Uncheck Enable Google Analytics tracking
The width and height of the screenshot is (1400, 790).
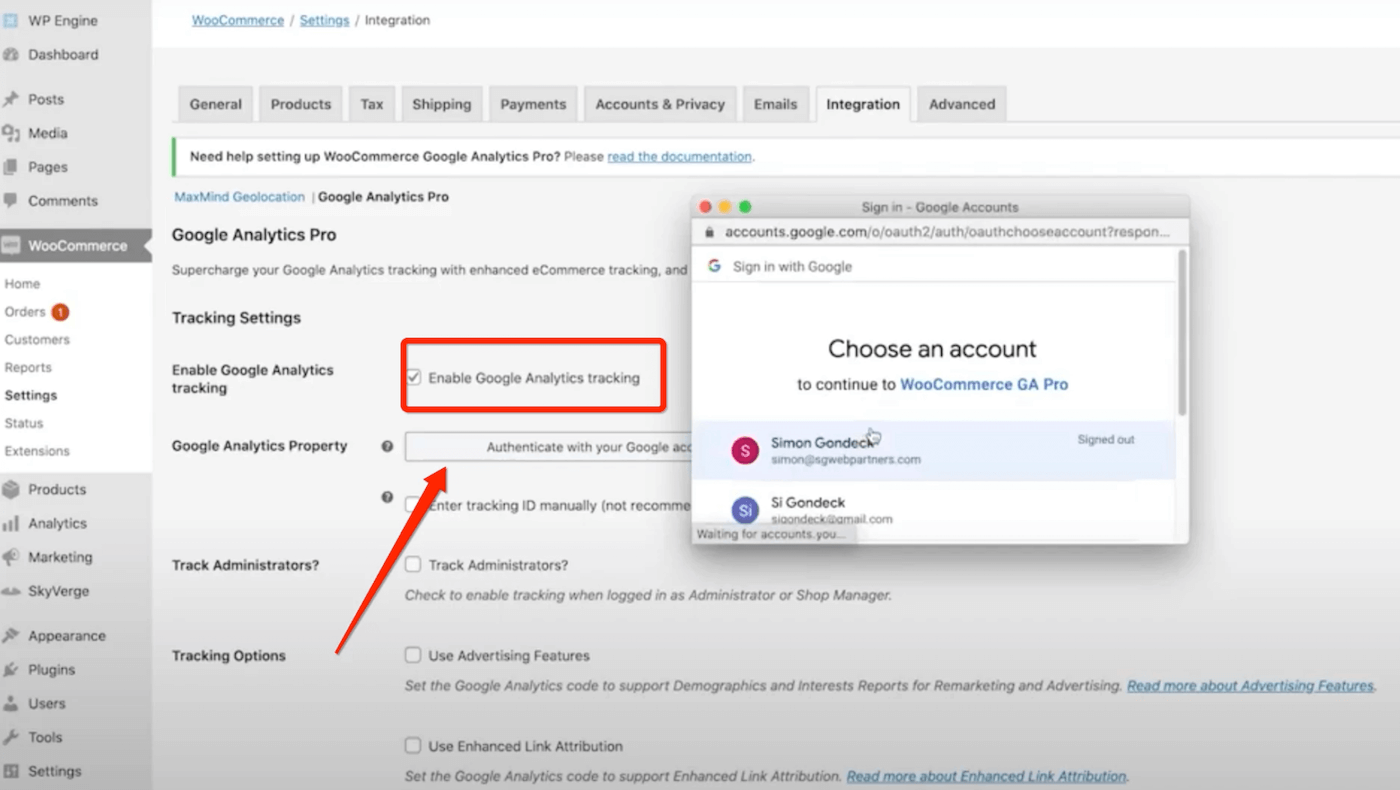[413, 378]
